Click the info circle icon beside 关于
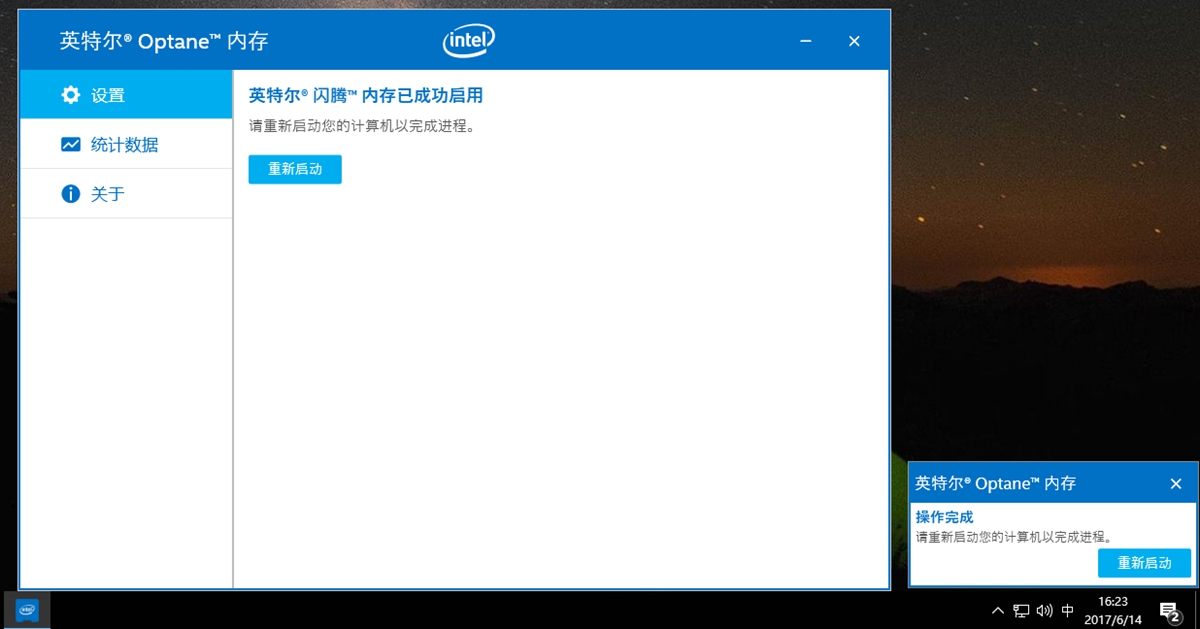1200x629 pixels. [x=70, y=193]
